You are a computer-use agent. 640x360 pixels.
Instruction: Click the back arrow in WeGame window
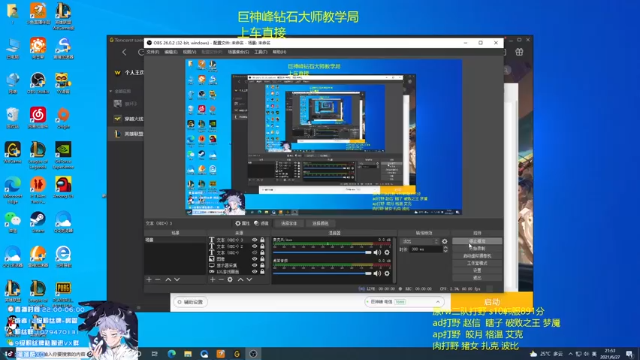pyautogui.click(x=124, y=52)
